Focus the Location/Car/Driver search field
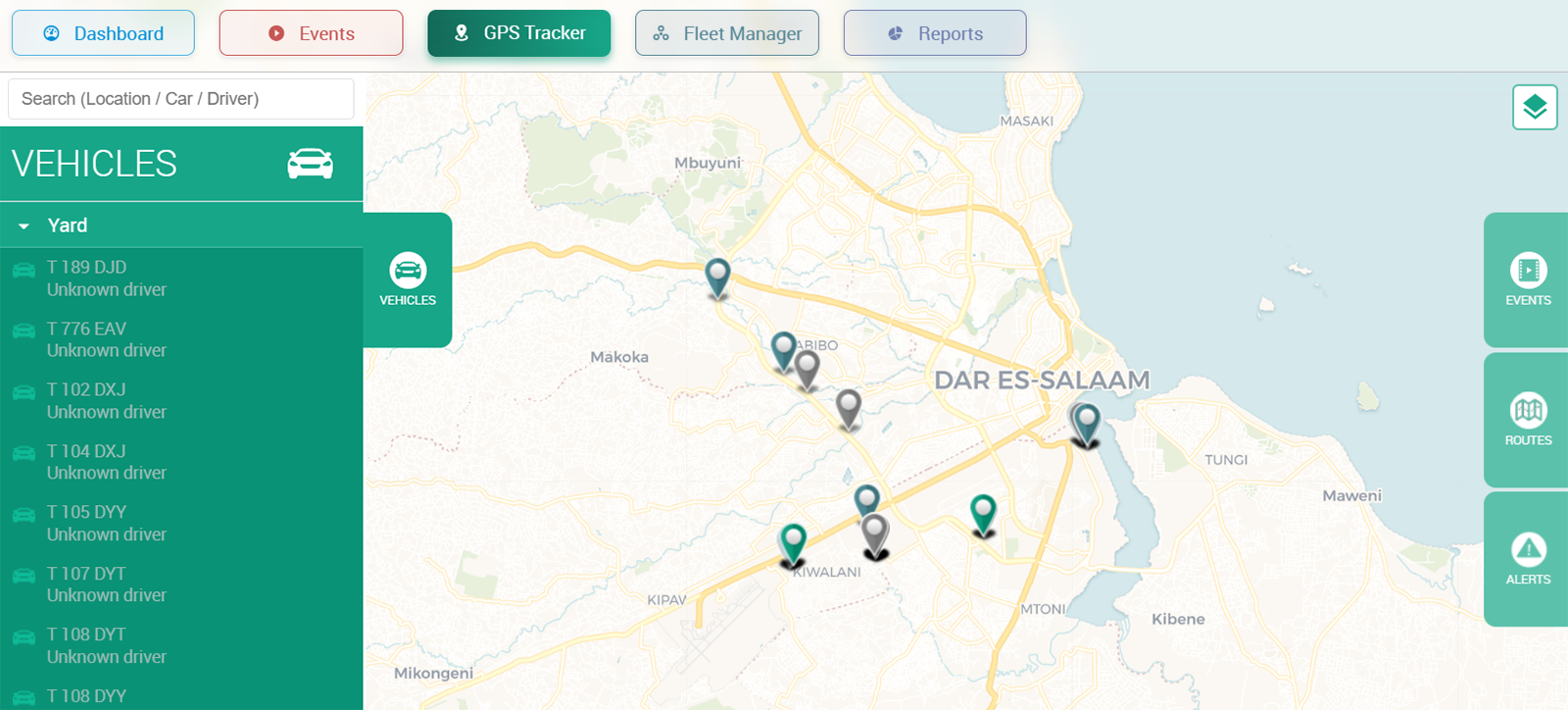 tap(181, 99)
